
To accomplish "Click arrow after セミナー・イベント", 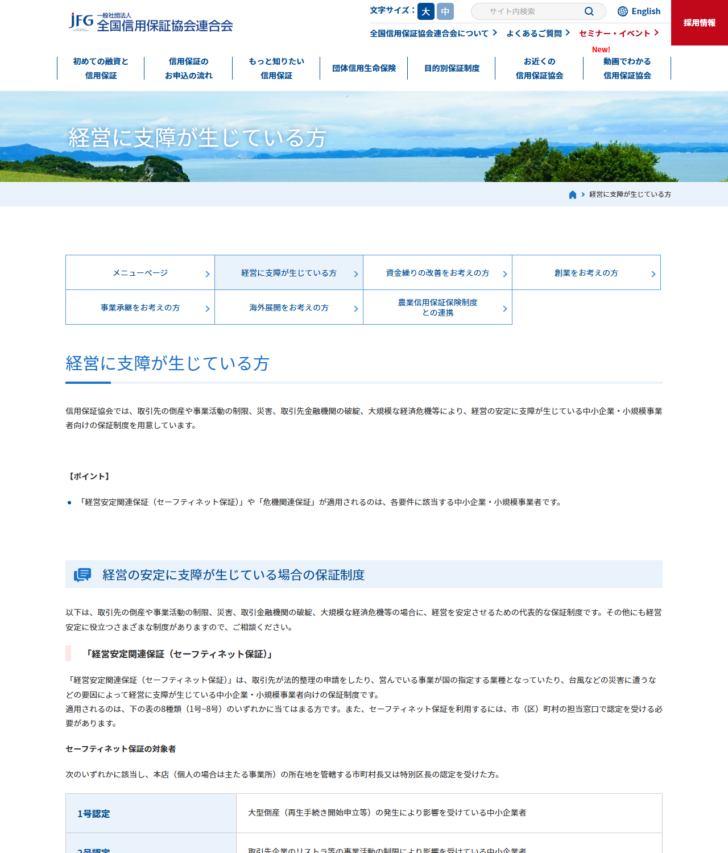I will pos(656,33).
